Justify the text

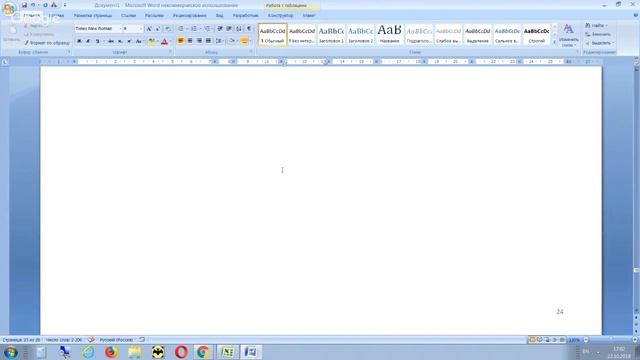pos(209,41)
